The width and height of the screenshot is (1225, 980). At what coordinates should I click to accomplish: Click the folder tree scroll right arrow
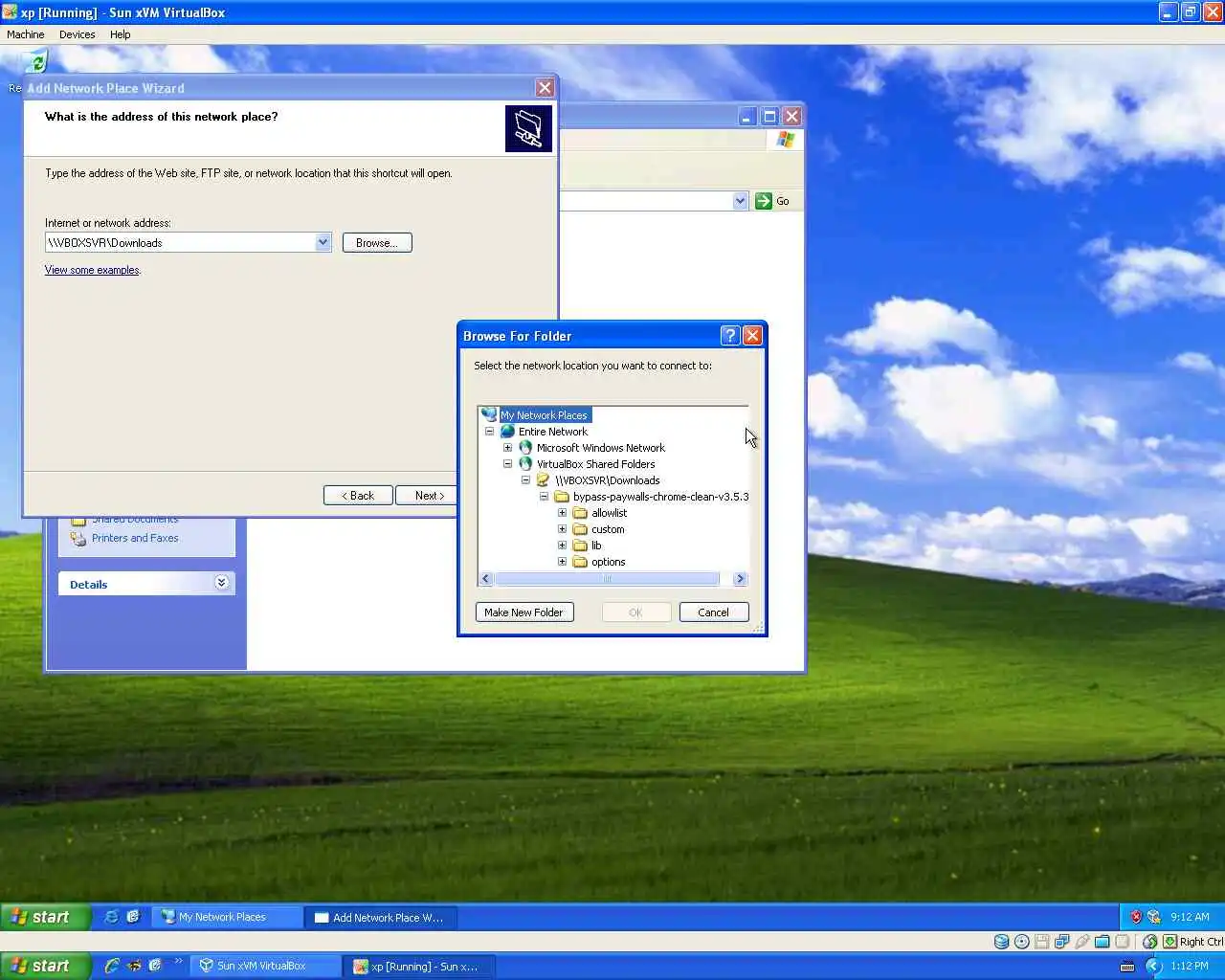739,579
